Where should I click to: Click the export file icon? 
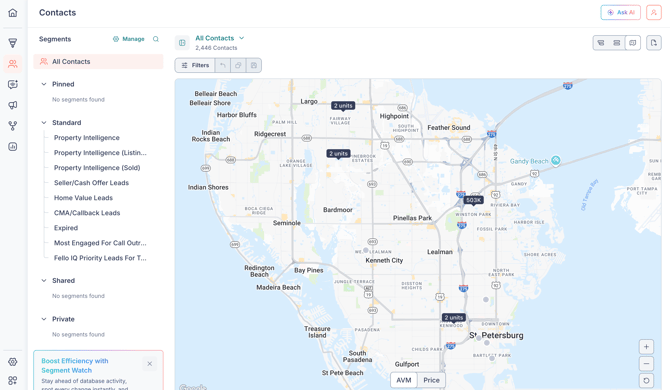click(654, 43)
